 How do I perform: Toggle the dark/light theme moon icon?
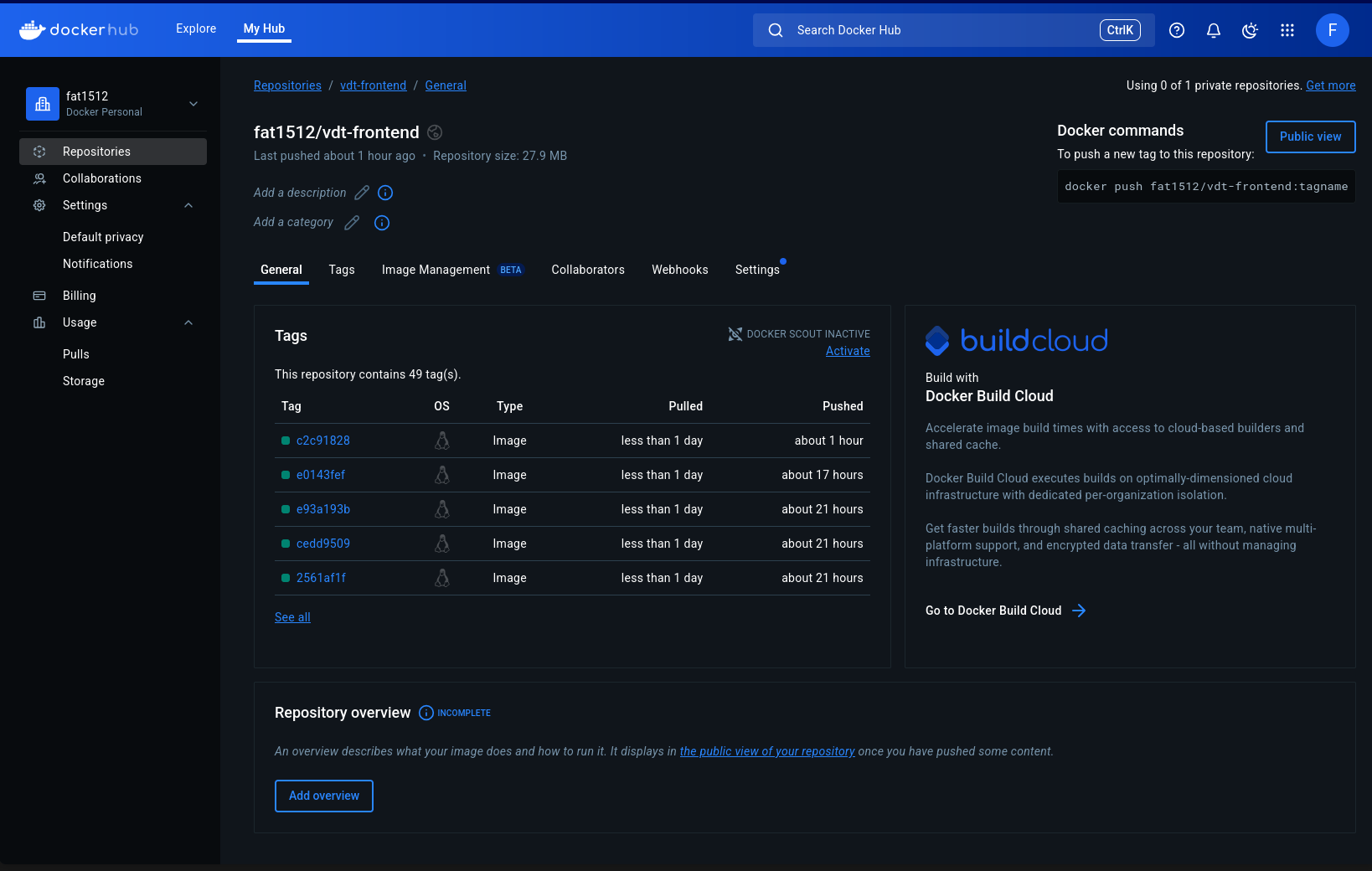pos(1250,30)
